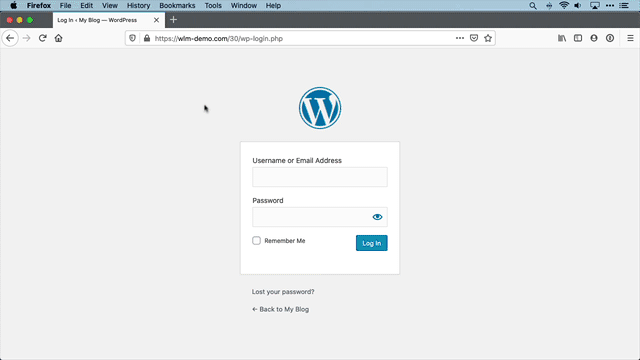
Task: Open tracking protection shield in address bar
Action: pyautogui.click(x=132, y=38)
